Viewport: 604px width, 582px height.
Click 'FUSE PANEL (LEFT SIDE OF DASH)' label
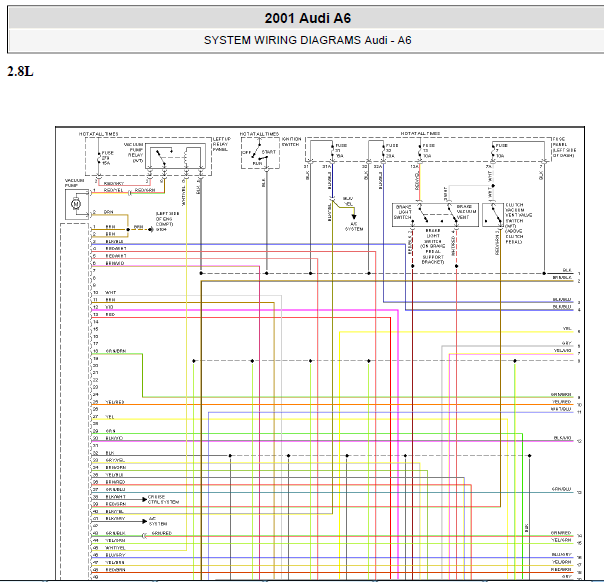pos(564,147)
